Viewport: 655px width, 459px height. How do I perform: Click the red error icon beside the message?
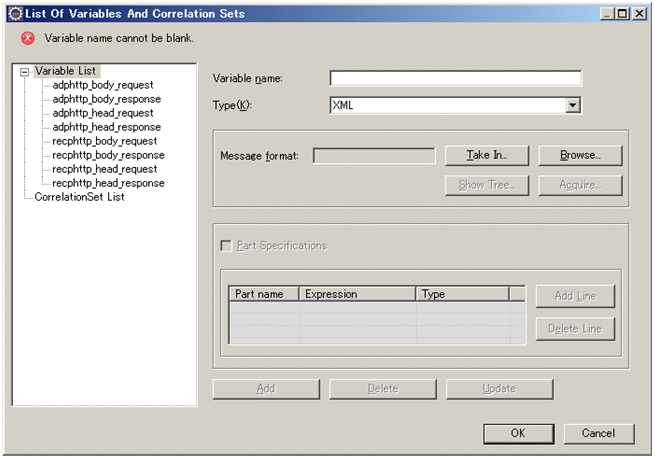point(27,38)
